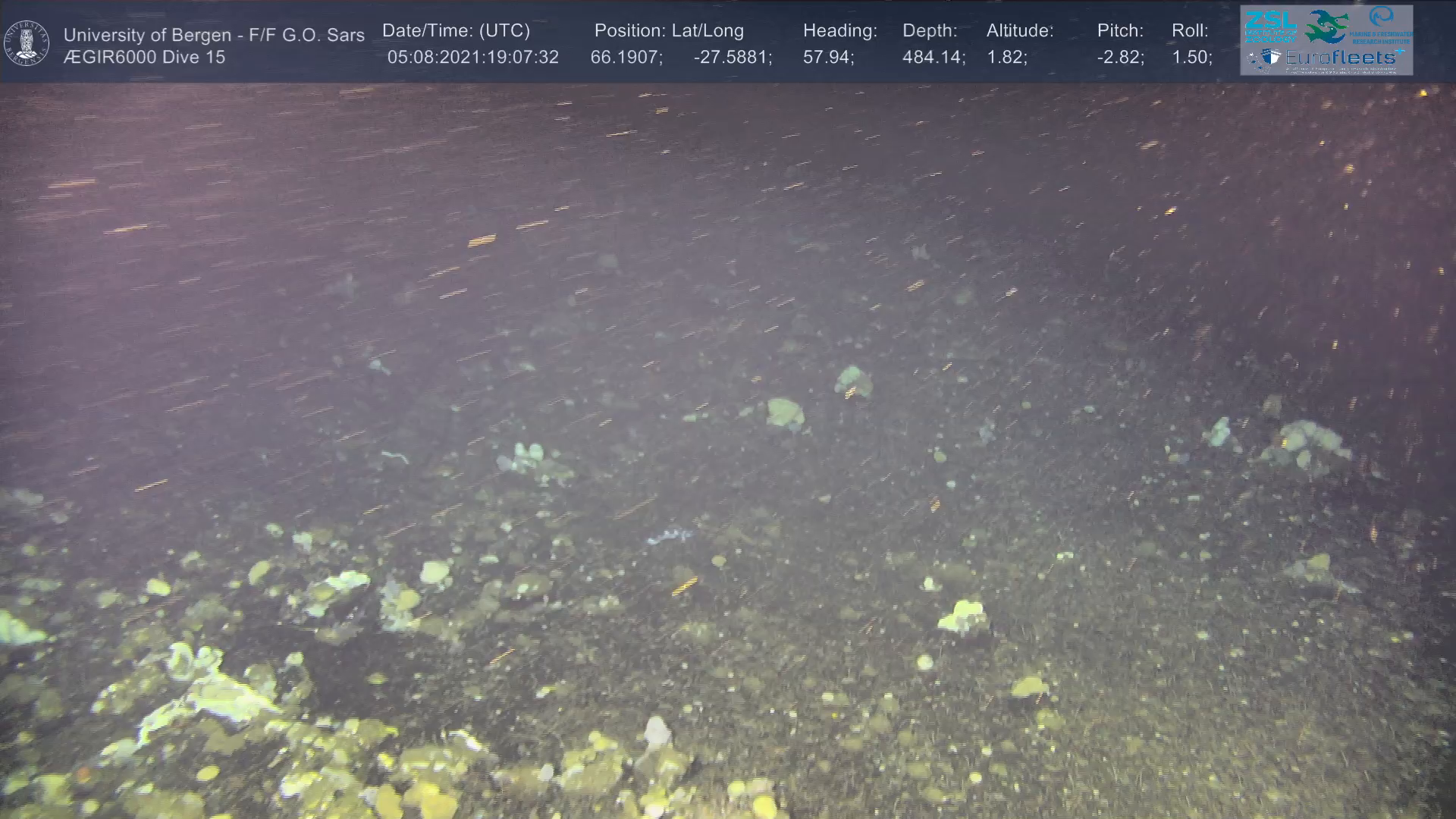This screenshot has height=819, width=1456.
Task: Click the Altitude value 1.82
Action: click(1006, 57)
